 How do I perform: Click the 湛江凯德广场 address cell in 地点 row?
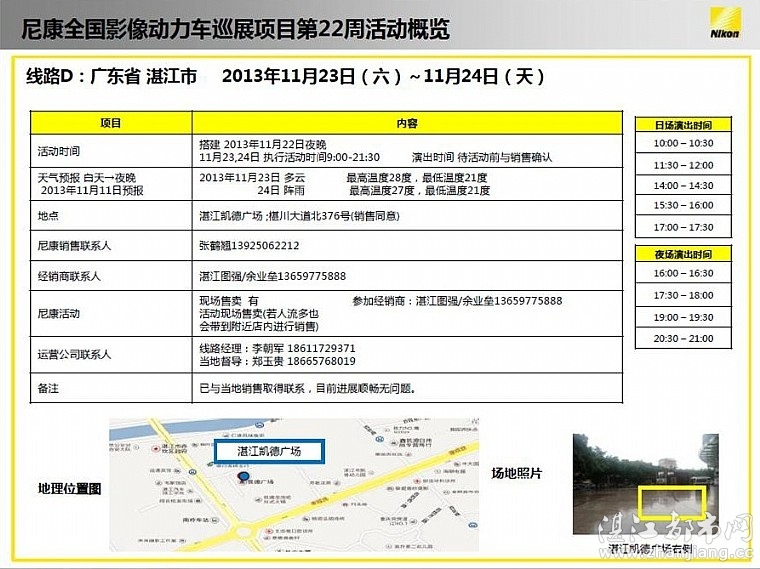(x=300, y=215)
